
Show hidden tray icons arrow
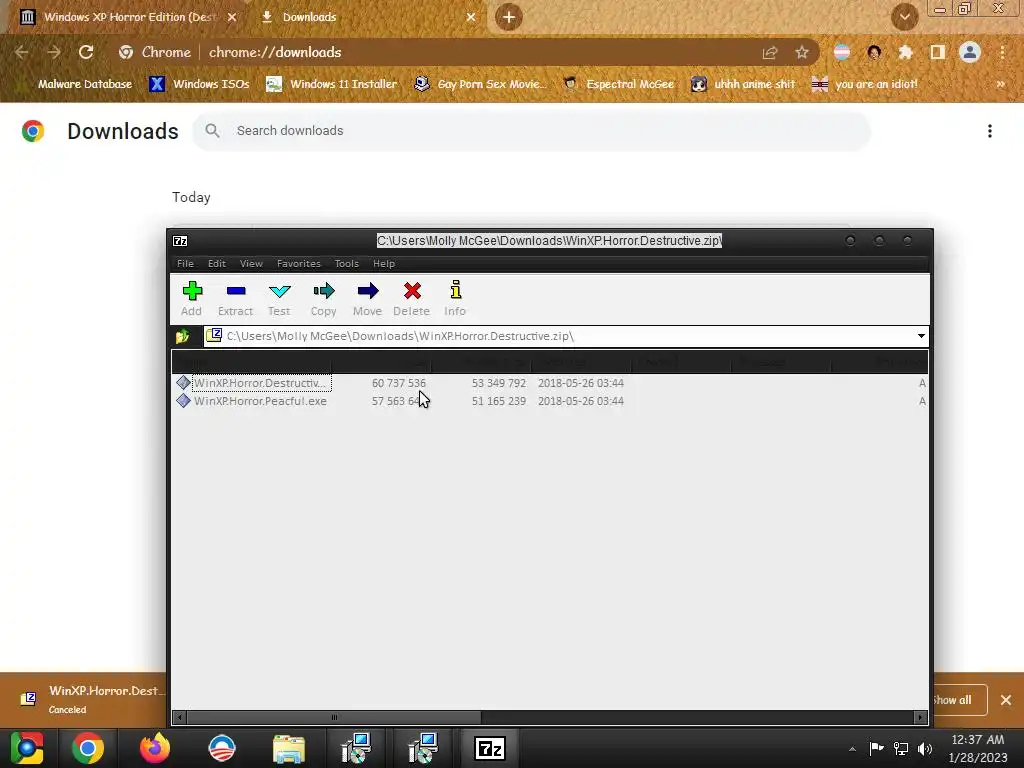coord(852,749)
